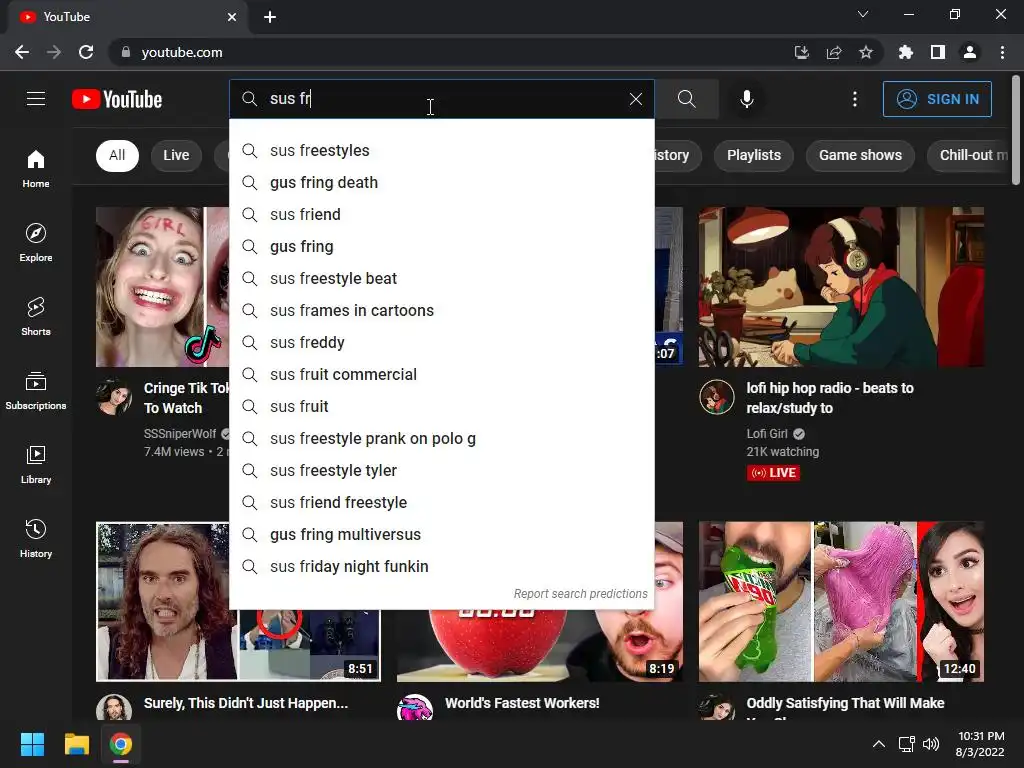Choose suggestion 'gus fring multiversus'
Viewport: 1024px width, 768px height.
coord(441,535)
